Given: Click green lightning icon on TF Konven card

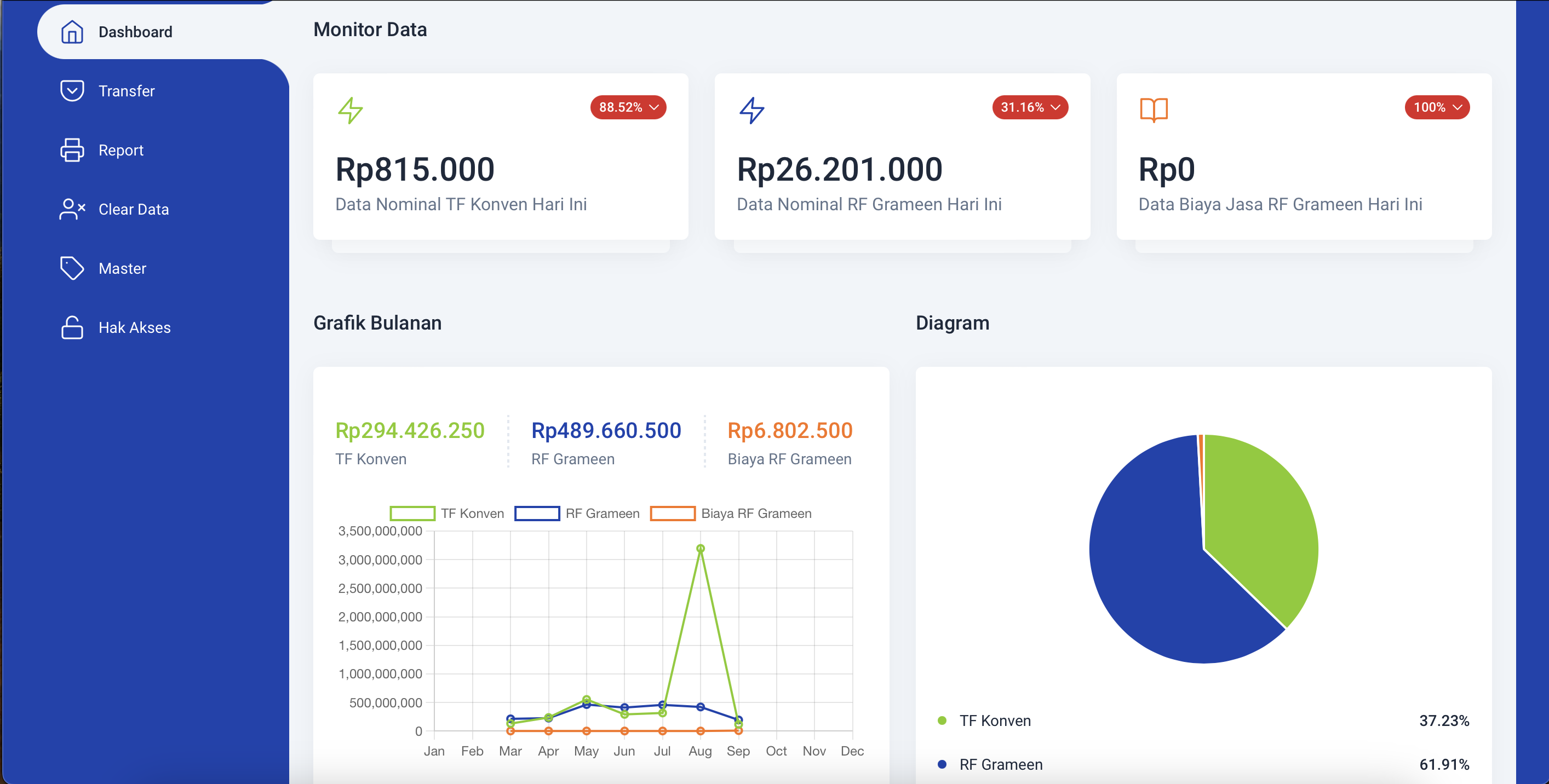Looking at the screenshot, I should [x=350, y=110].
